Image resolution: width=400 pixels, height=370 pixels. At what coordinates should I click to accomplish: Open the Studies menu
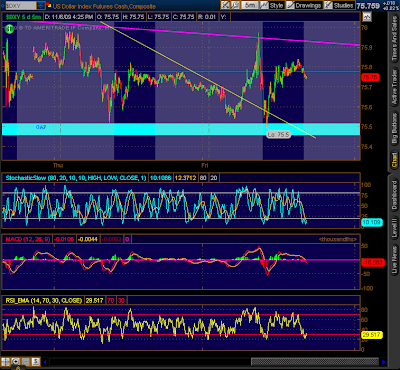339,5
